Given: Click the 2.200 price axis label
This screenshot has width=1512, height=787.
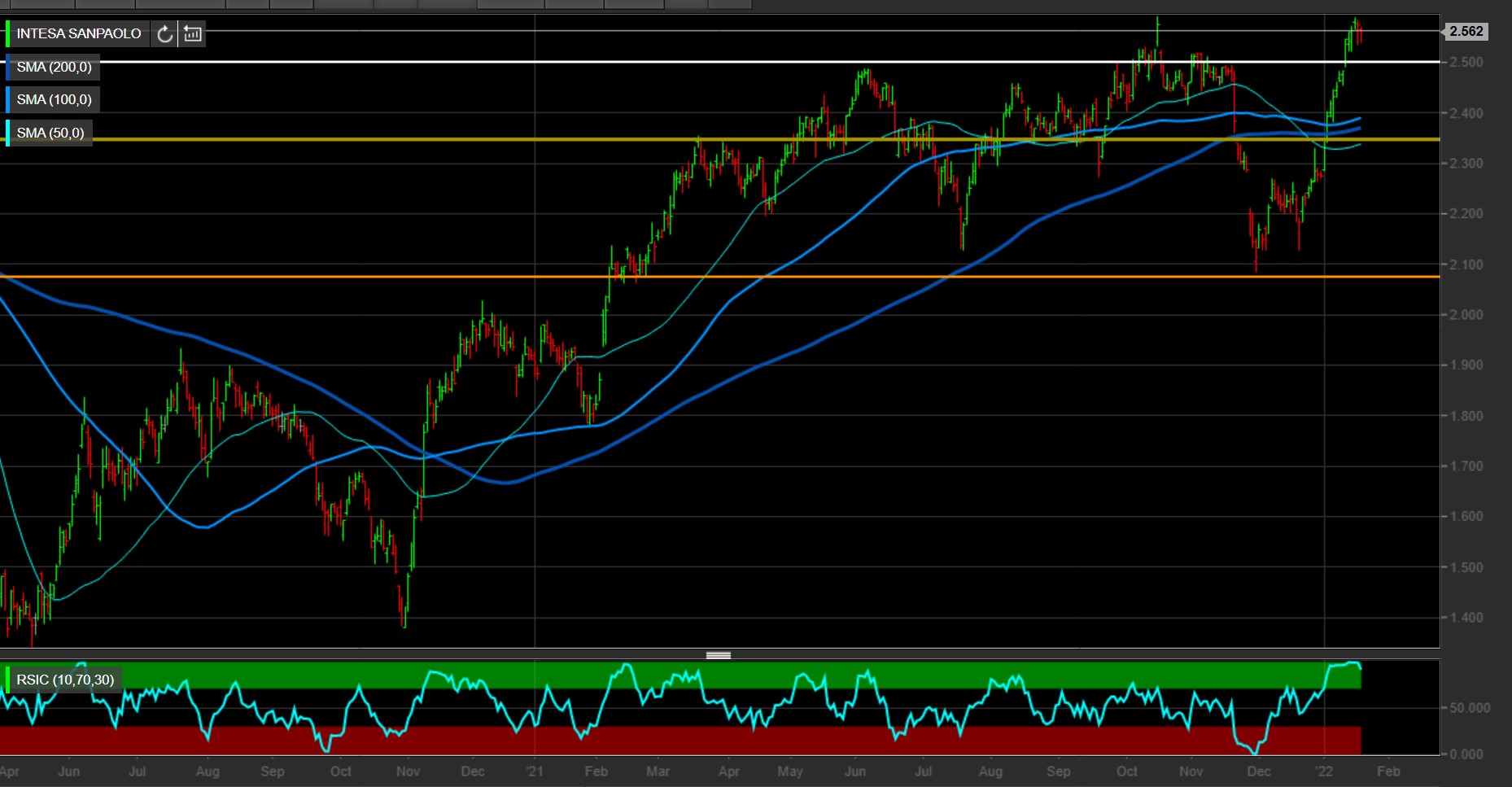Looking at the screenshot, I should (1466, 214).
